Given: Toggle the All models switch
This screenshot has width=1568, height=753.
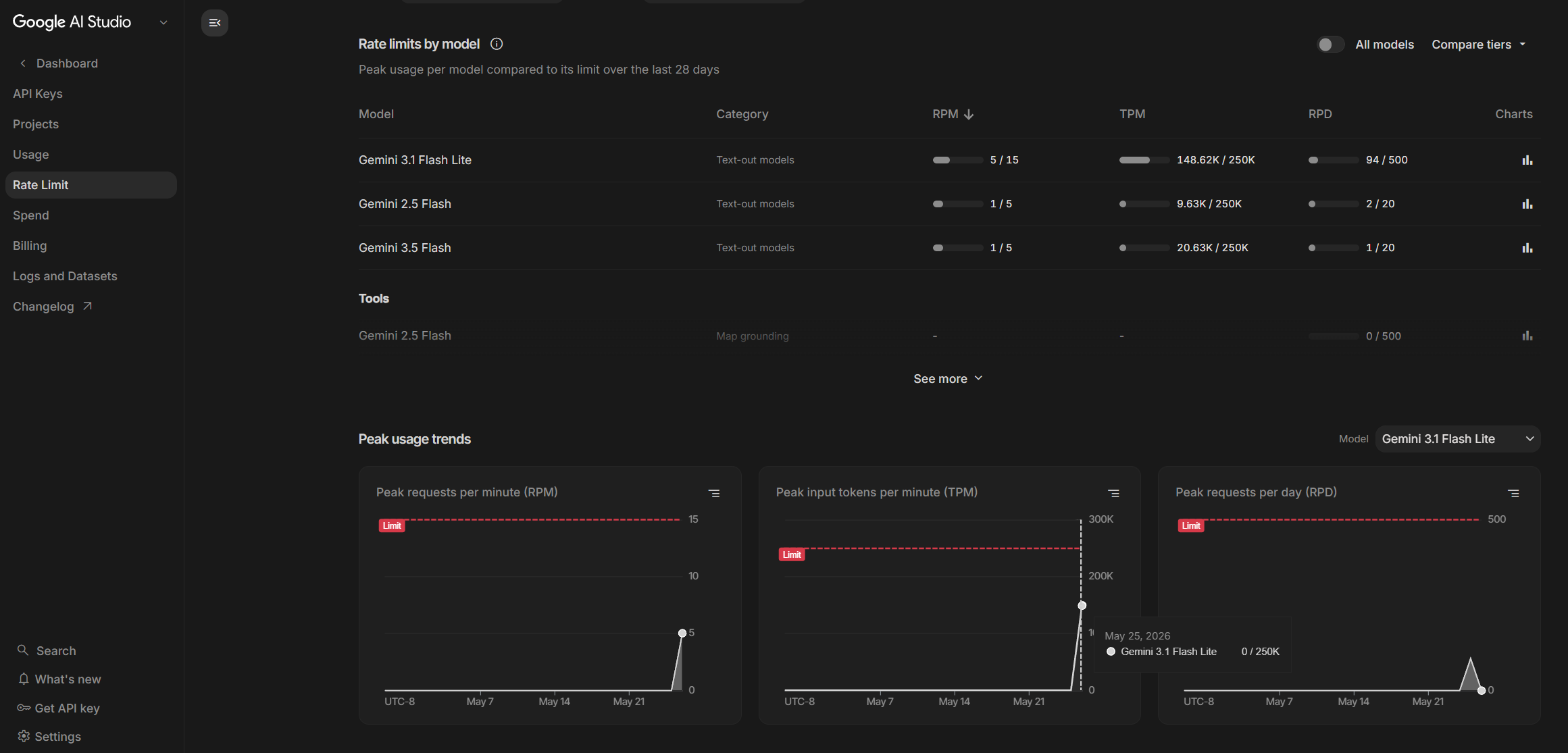Looking at the screenshot, I should point(1330,45).
